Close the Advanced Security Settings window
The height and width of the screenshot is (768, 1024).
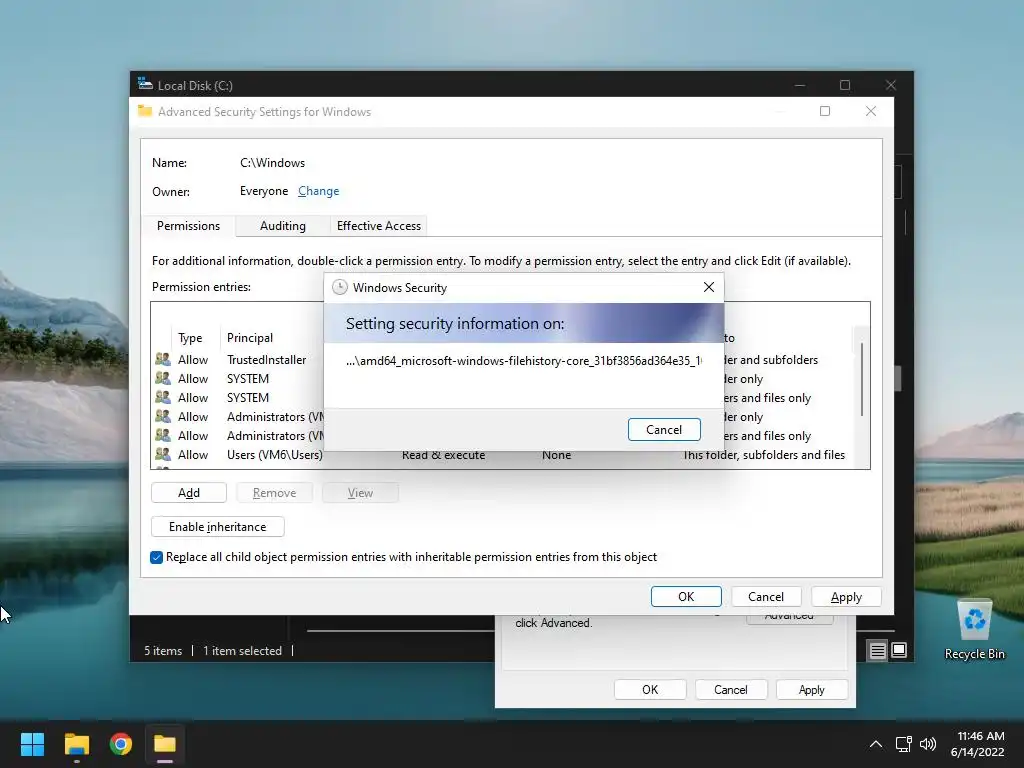point(871,111)
